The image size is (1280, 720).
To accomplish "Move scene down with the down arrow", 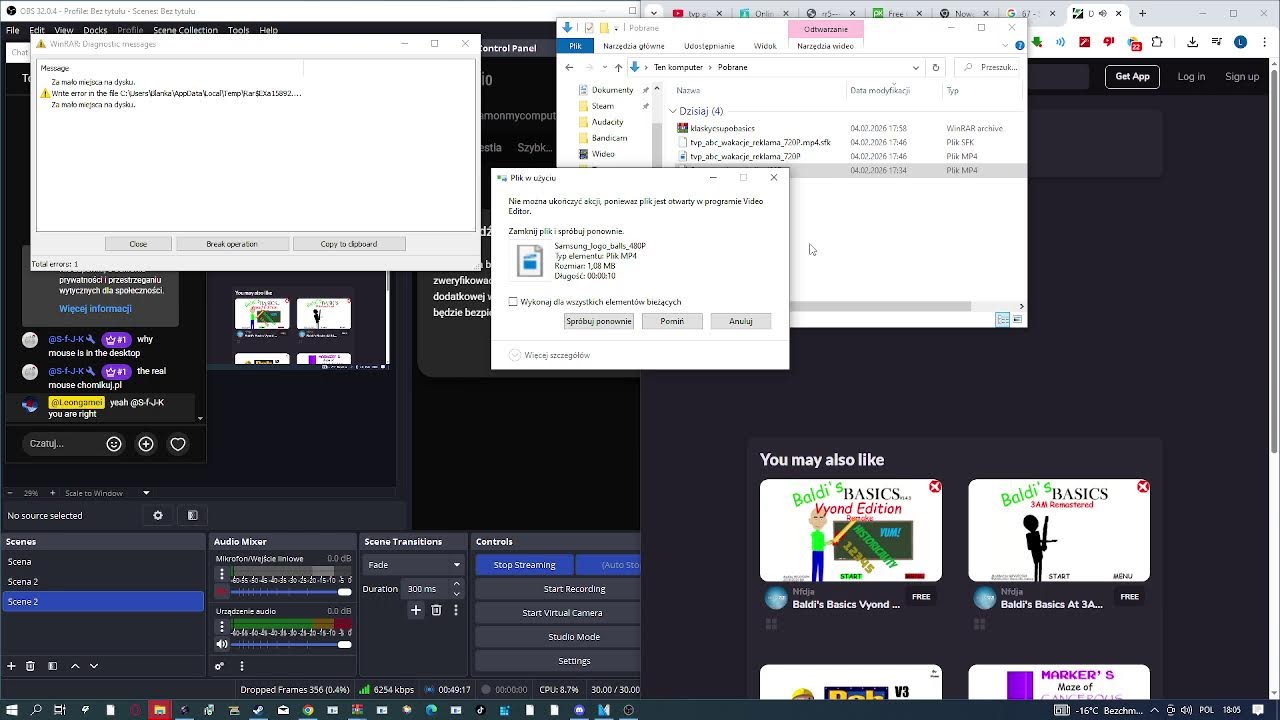I will [x=94, y=666].
